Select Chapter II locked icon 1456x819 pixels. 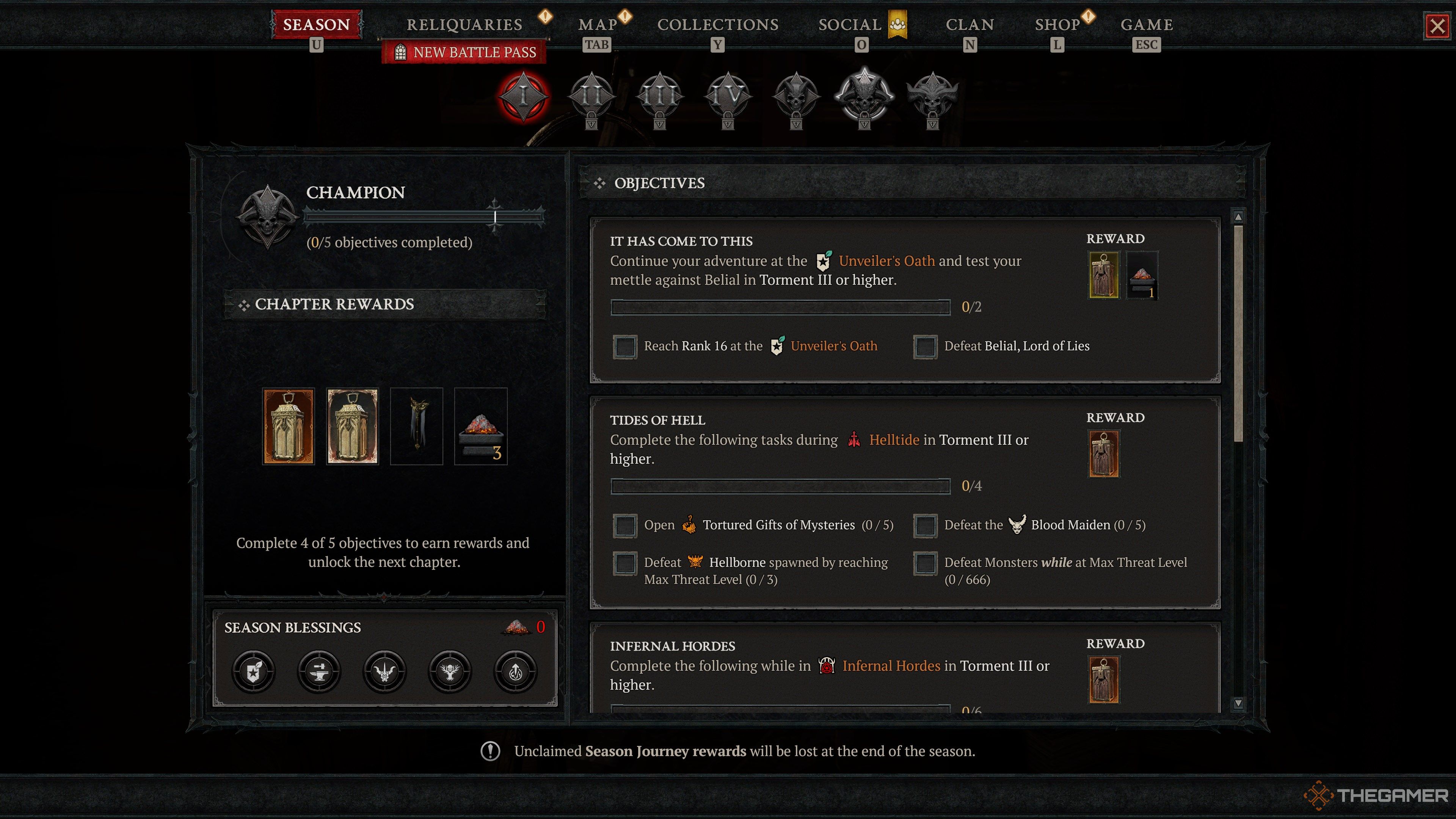coord(592,97)
